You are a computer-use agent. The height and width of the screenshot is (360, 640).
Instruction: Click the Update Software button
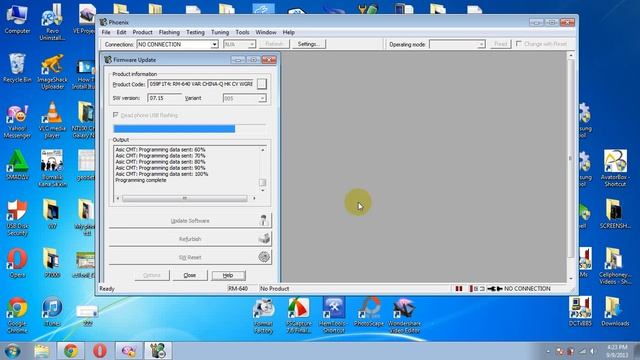[190, 220]
